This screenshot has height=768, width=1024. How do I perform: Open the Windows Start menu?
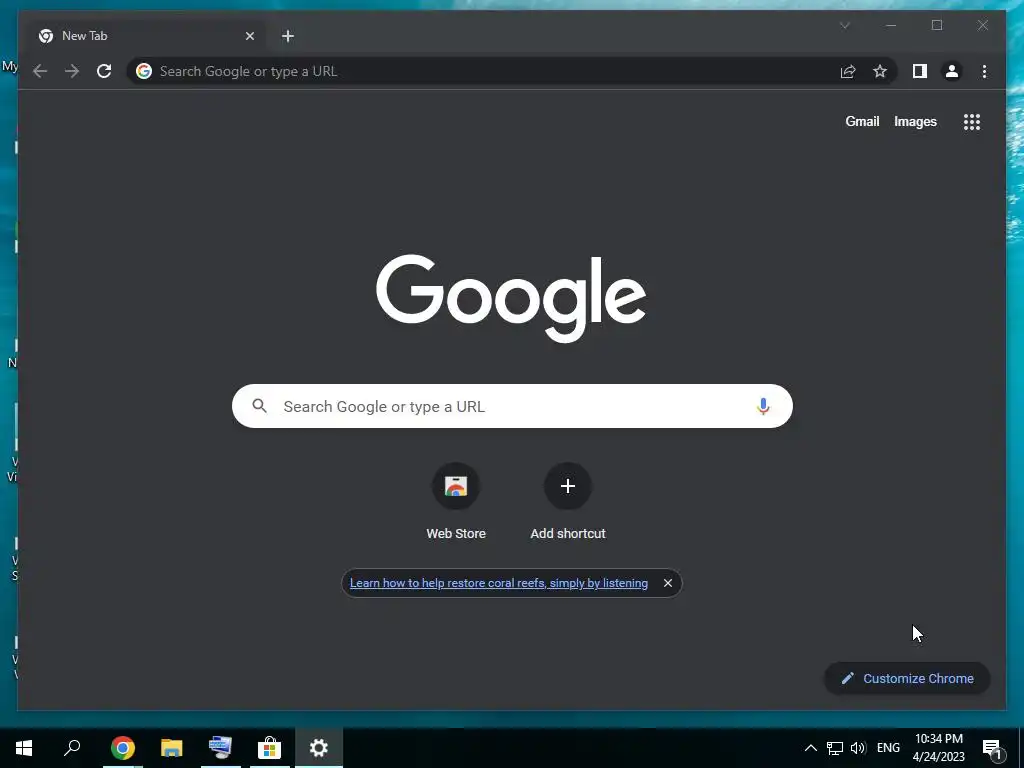click(x=24, y=748)
